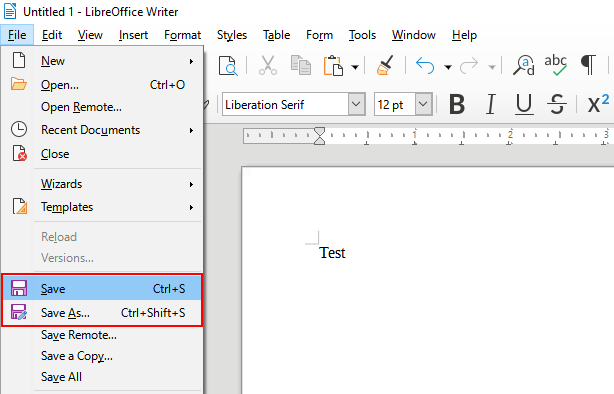Image resolution: width=614 pixels, height=394 pixels.
Task: Toggle Superscript formatting
Action: tap(598, 103)
